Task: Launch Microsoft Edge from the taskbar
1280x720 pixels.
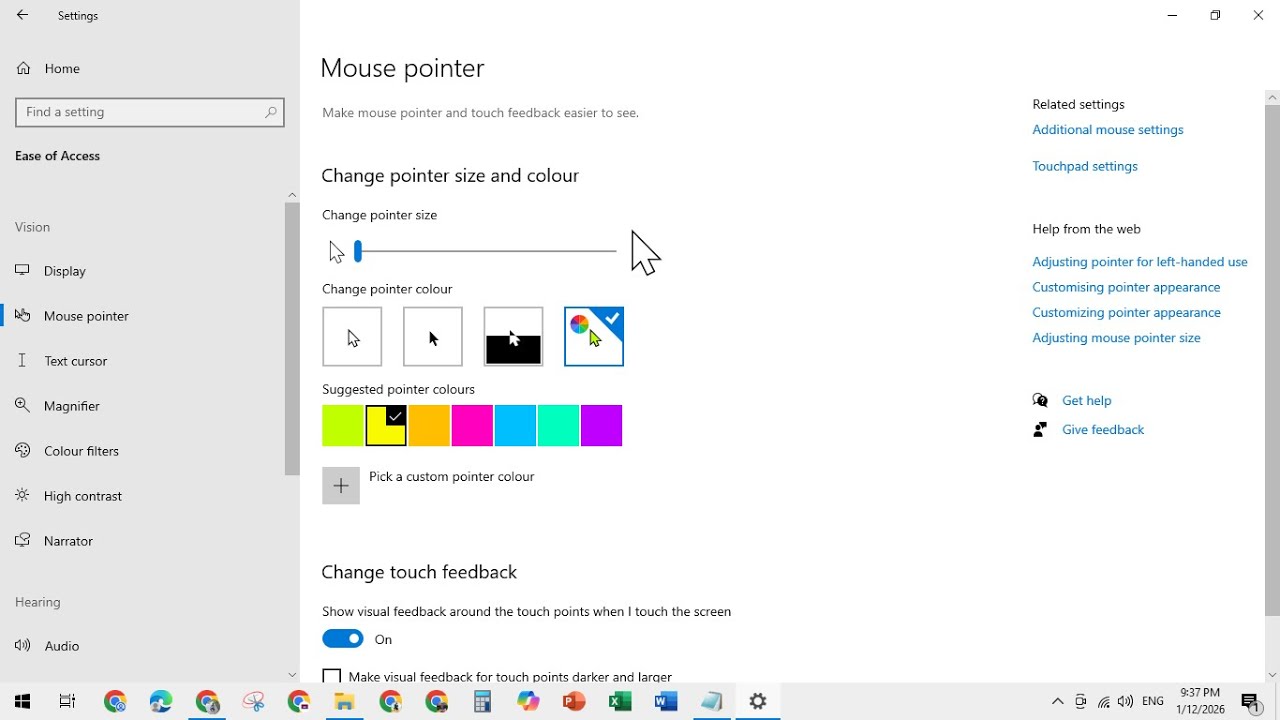Action: [x=161, y=702]
